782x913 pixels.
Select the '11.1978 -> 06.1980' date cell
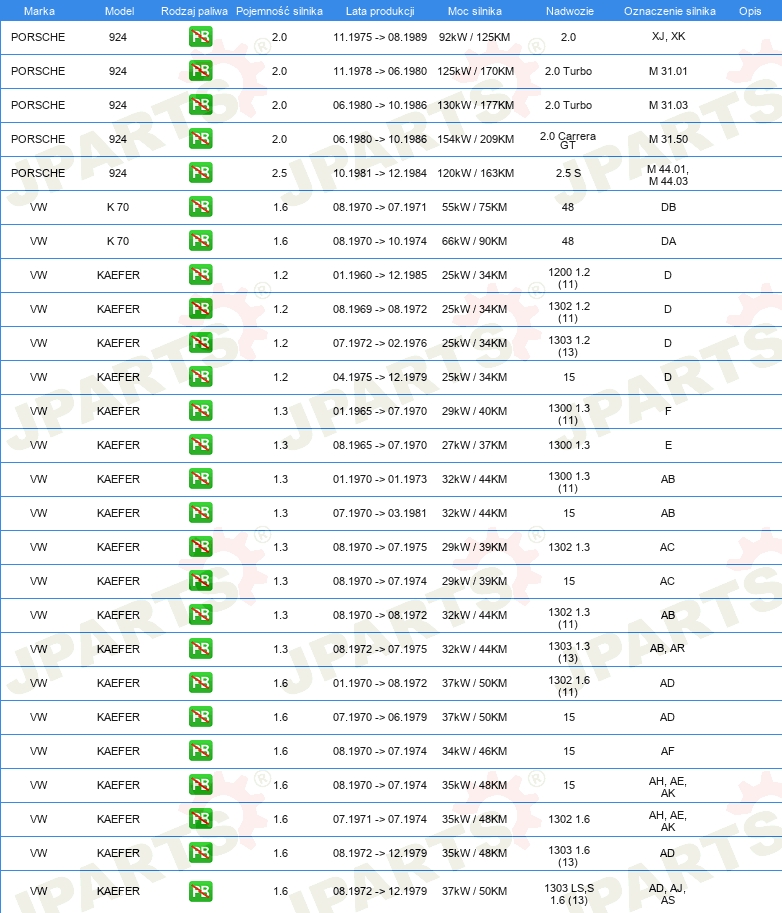click(x=380, y=71)
